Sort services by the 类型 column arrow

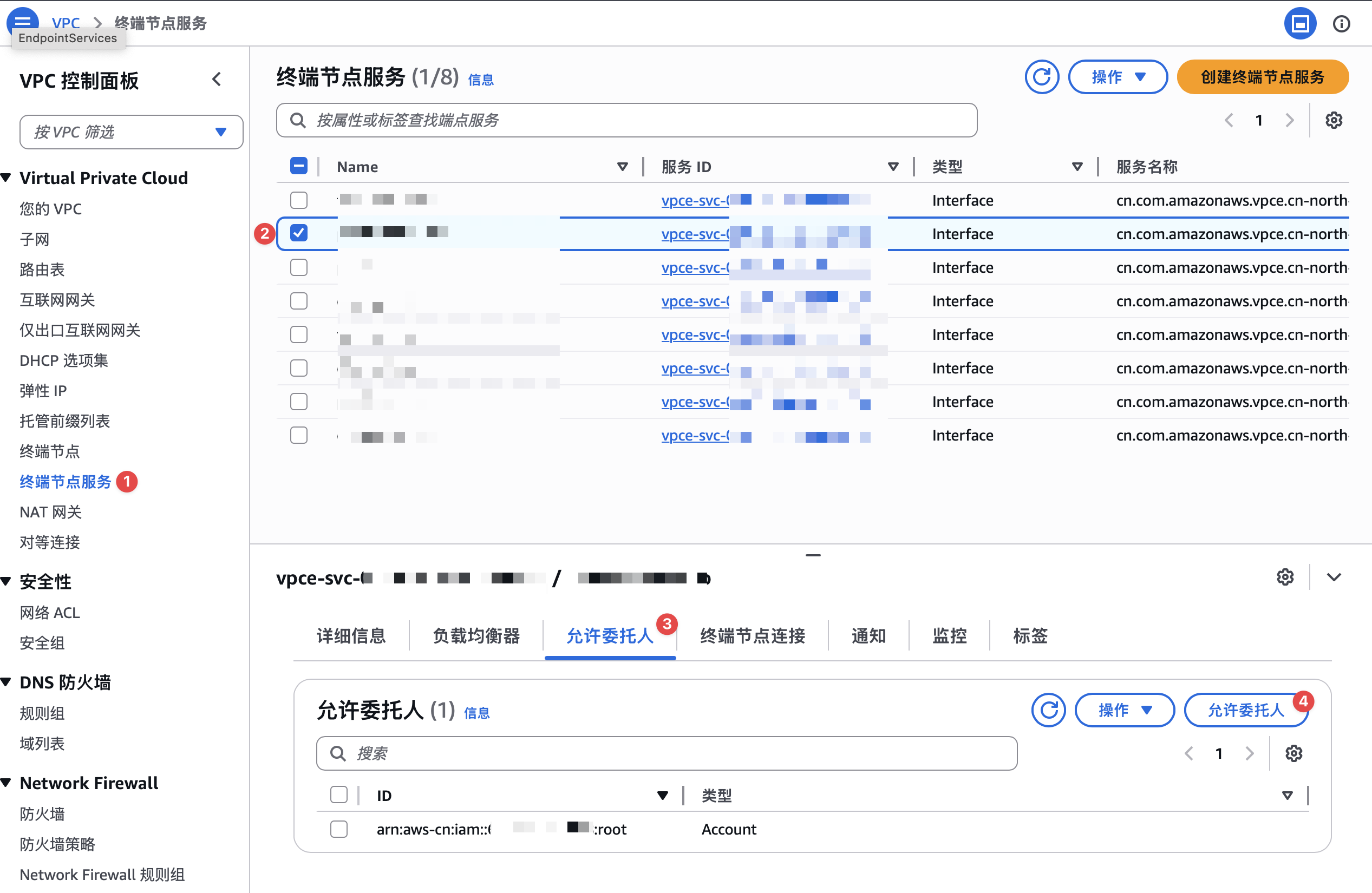(1077, 167)
